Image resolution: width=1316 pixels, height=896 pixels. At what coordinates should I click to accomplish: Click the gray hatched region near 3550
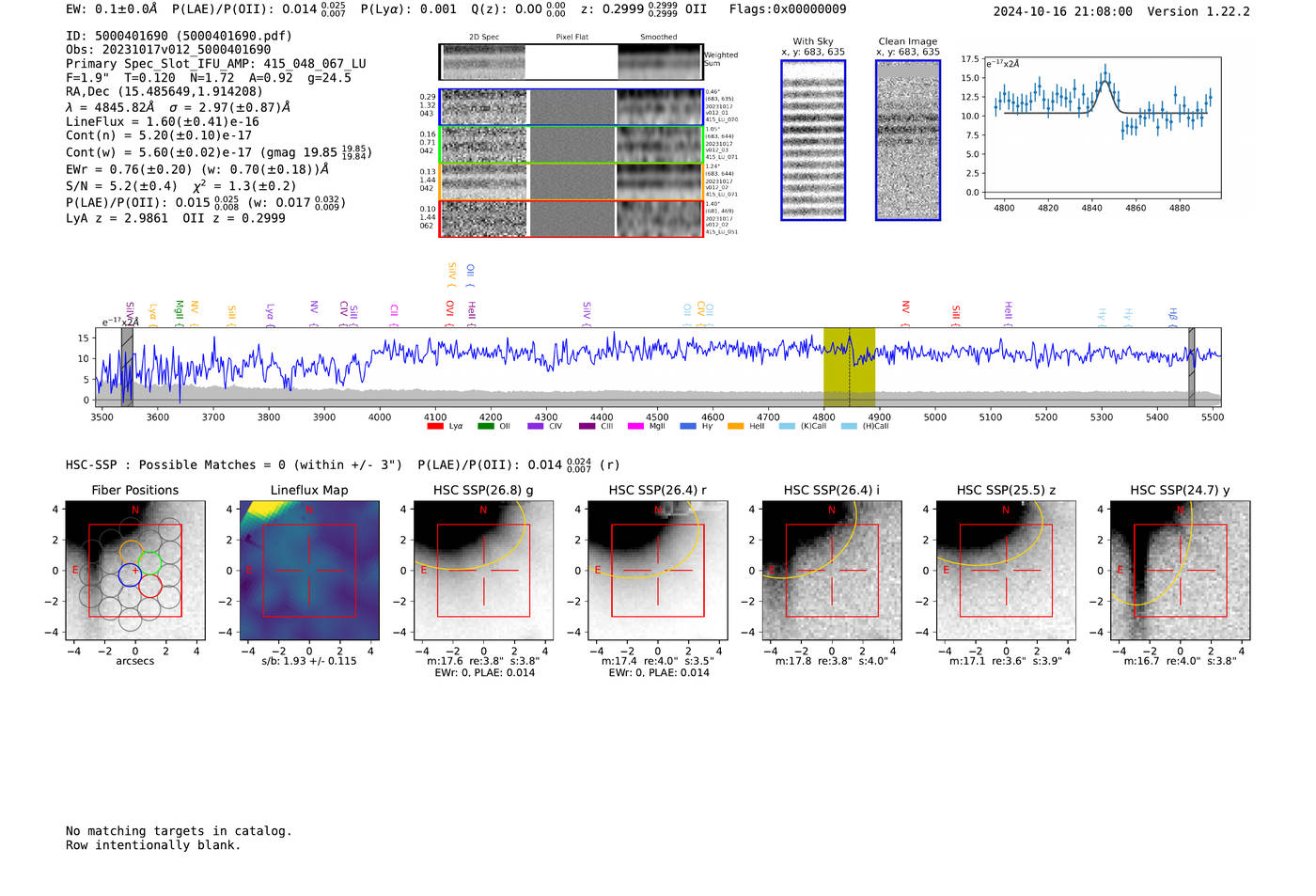[x=127, y=368]
